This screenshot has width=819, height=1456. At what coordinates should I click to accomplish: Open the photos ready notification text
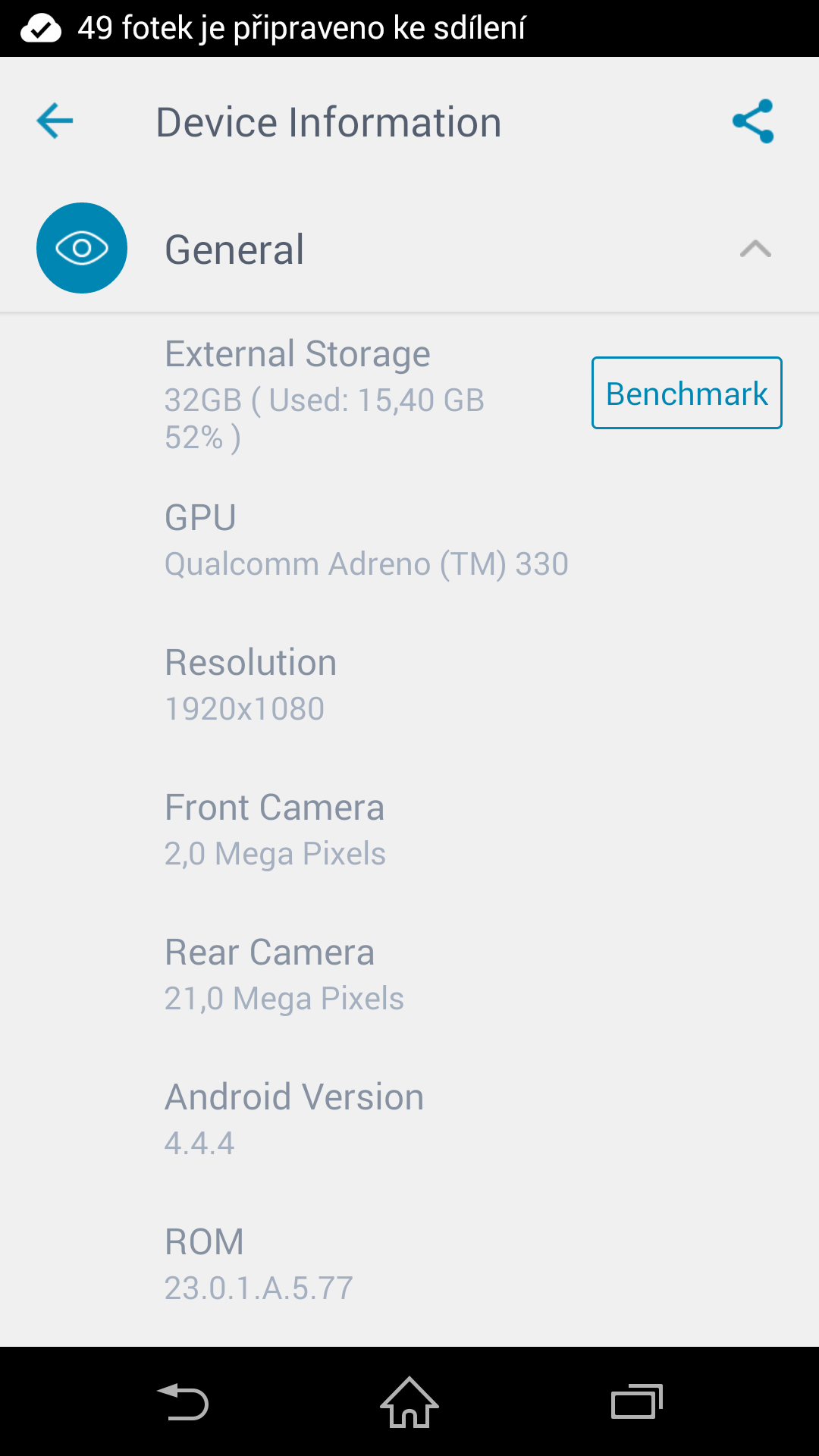301,29
